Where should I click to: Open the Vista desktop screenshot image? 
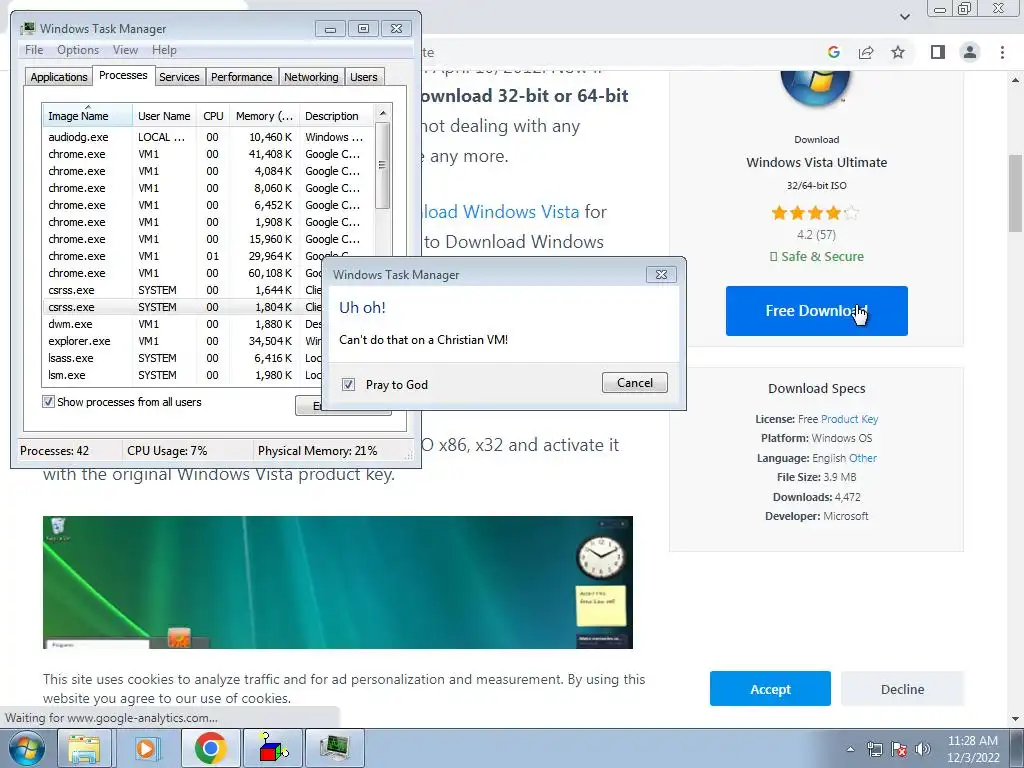tap(338, 583)
